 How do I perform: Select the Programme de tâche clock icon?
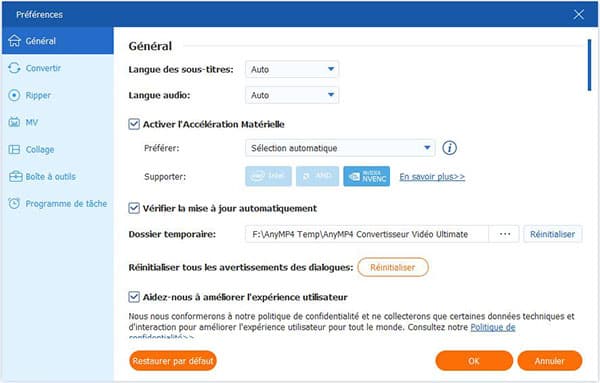click(14, 204)
